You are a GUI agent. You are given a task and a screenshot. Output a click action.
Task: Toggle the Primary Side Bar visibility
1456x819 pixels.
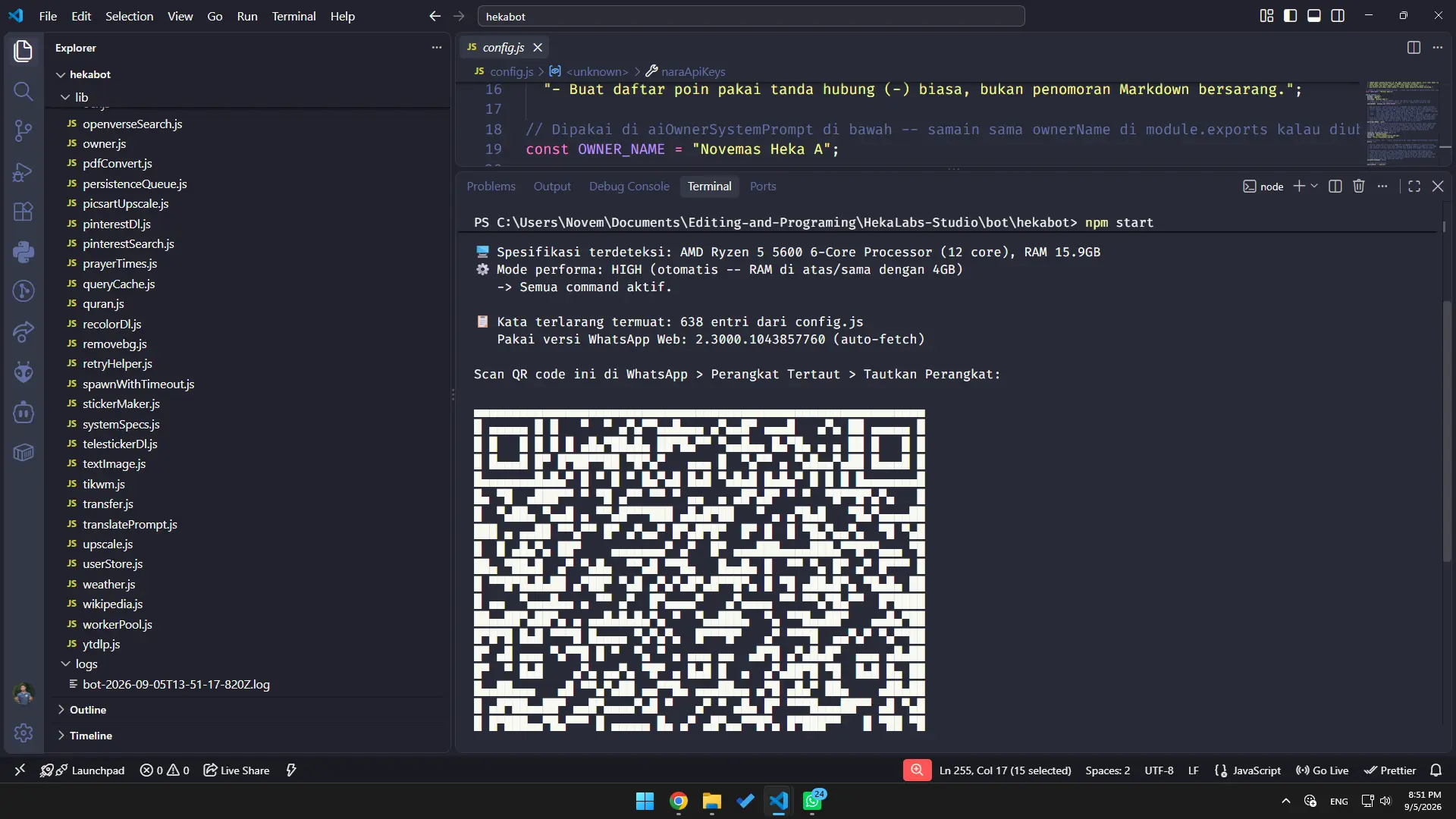1290,16
